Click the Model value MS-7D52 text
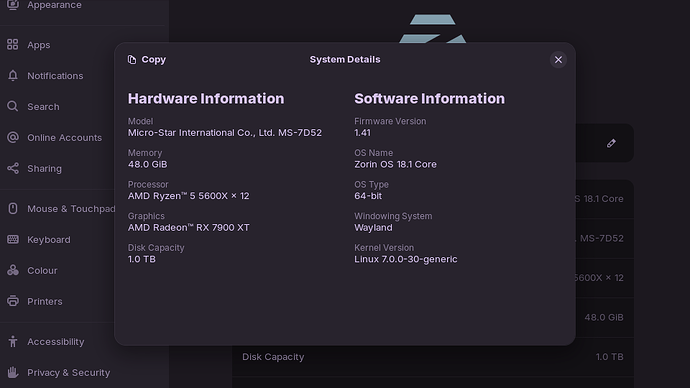 (x=224, y=132)
